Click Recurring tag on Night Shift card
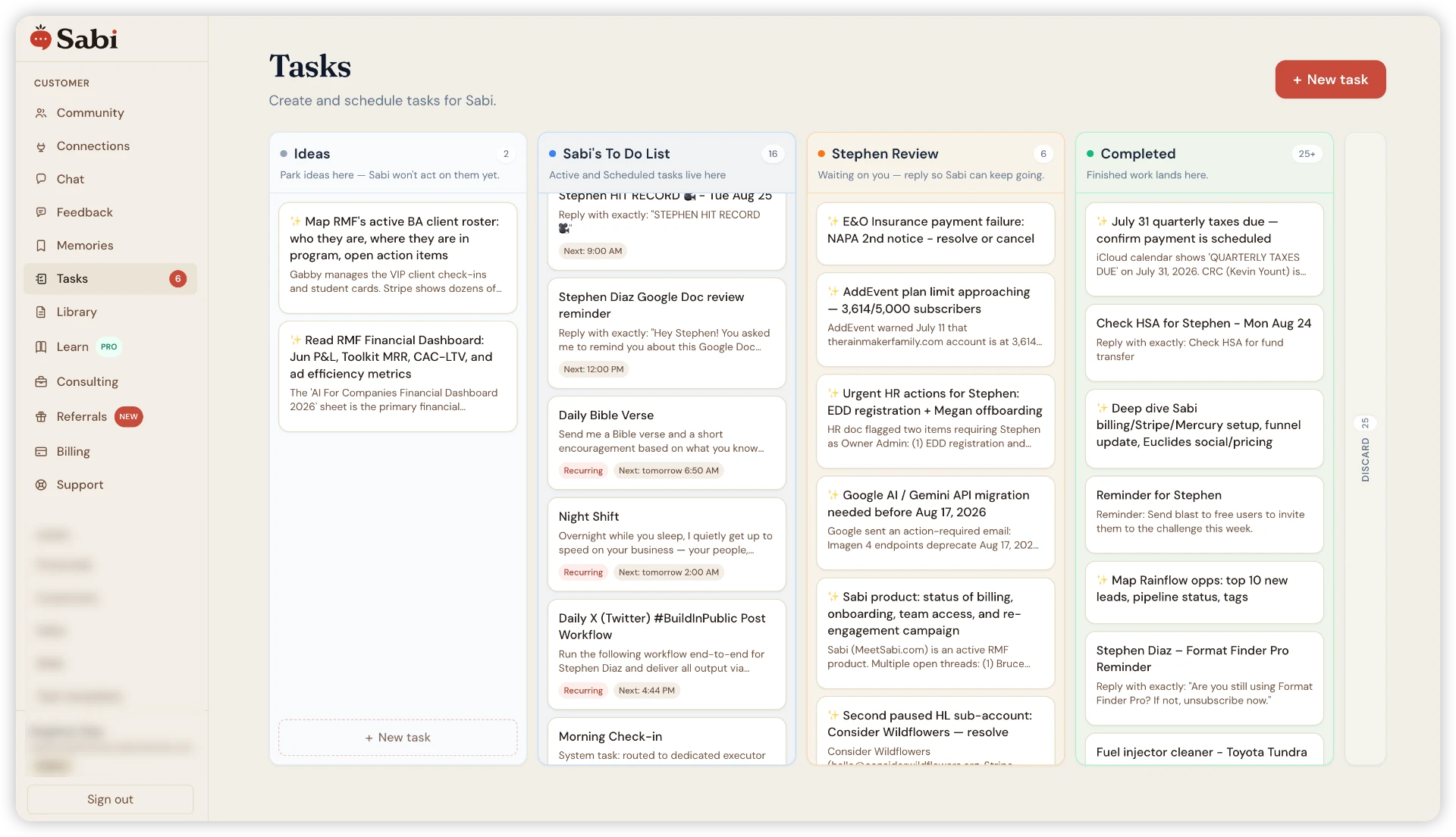The height and width of the screenshot is (837, 1456). coord(583,572)
